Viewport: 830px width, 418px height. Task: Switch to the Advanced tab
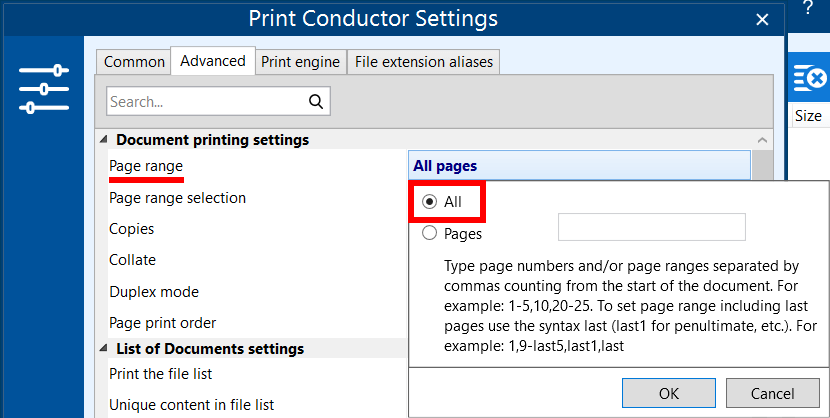[x=213, y=61]
